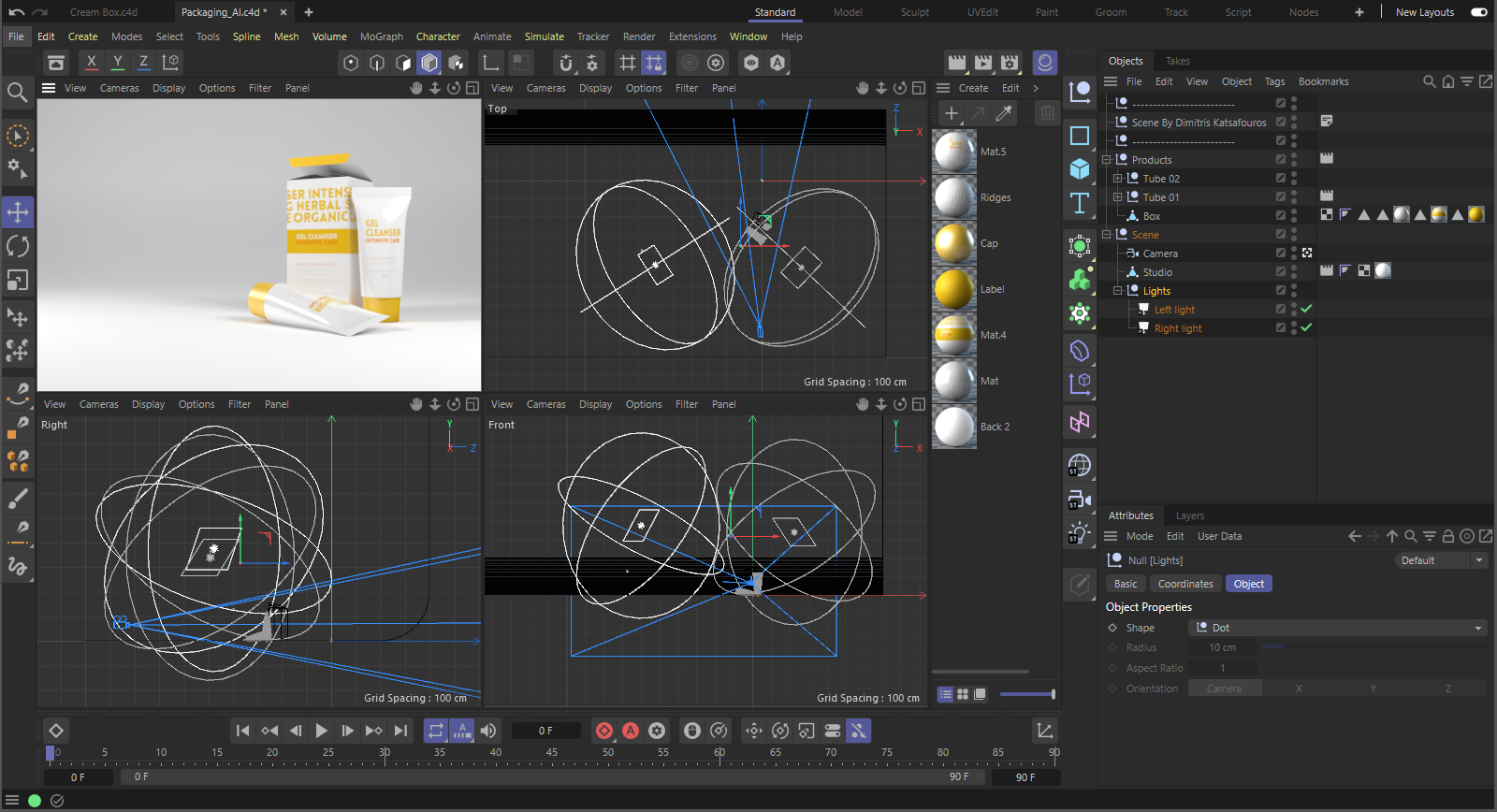Collapse the Scene group
The height and width of the screenshot is (812, 1497).
click(x=1106, y=234)
